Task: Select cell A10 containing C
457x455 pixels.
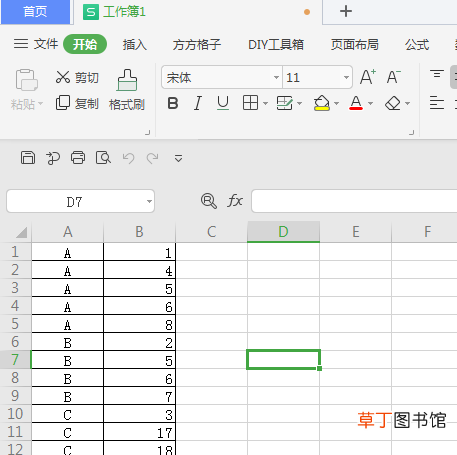Action: pos(68,414)
